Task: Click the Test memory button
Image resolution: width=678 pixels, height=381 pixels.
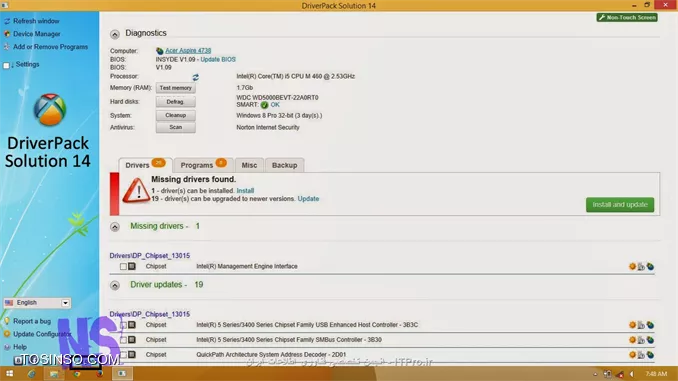Action: tap(176, 88)
